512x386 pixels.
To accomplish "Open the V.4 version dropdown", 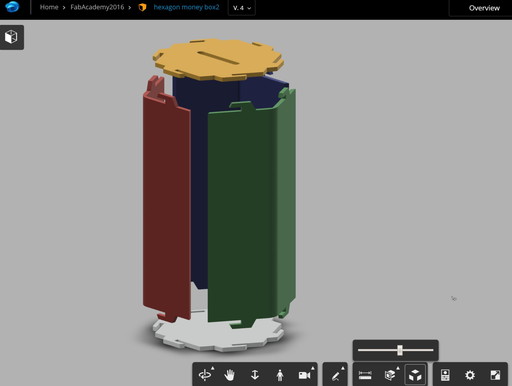I will click(242, 8).
